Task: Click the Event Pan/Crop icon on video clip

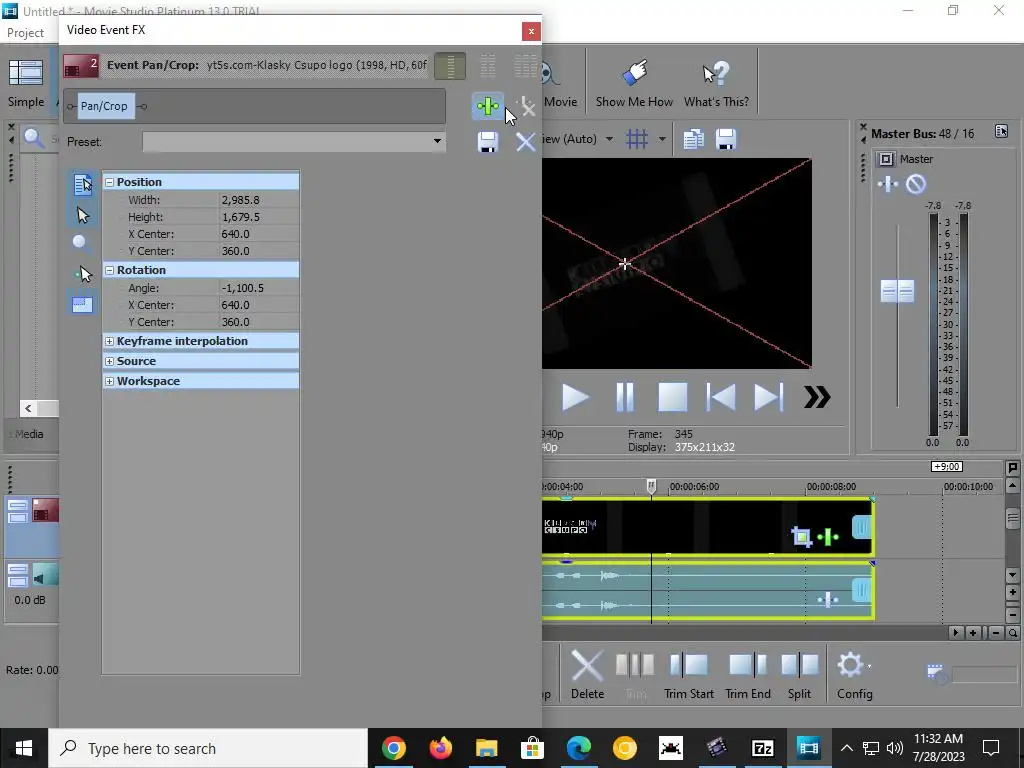Action: tap(801, 537)
